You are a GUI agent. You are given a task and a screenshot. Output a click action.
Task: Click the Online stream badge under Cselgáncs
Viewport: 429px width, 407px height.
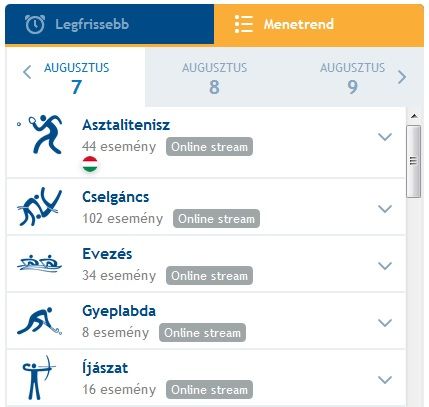point(216,219)
